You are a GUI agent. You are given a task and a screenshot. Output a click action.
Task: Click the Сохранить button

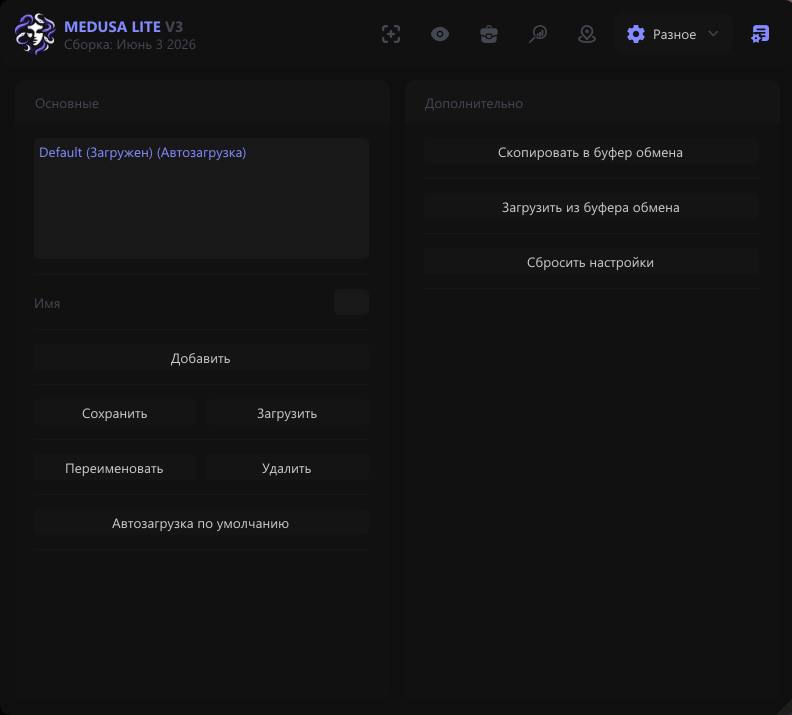(x=115, y=414)
